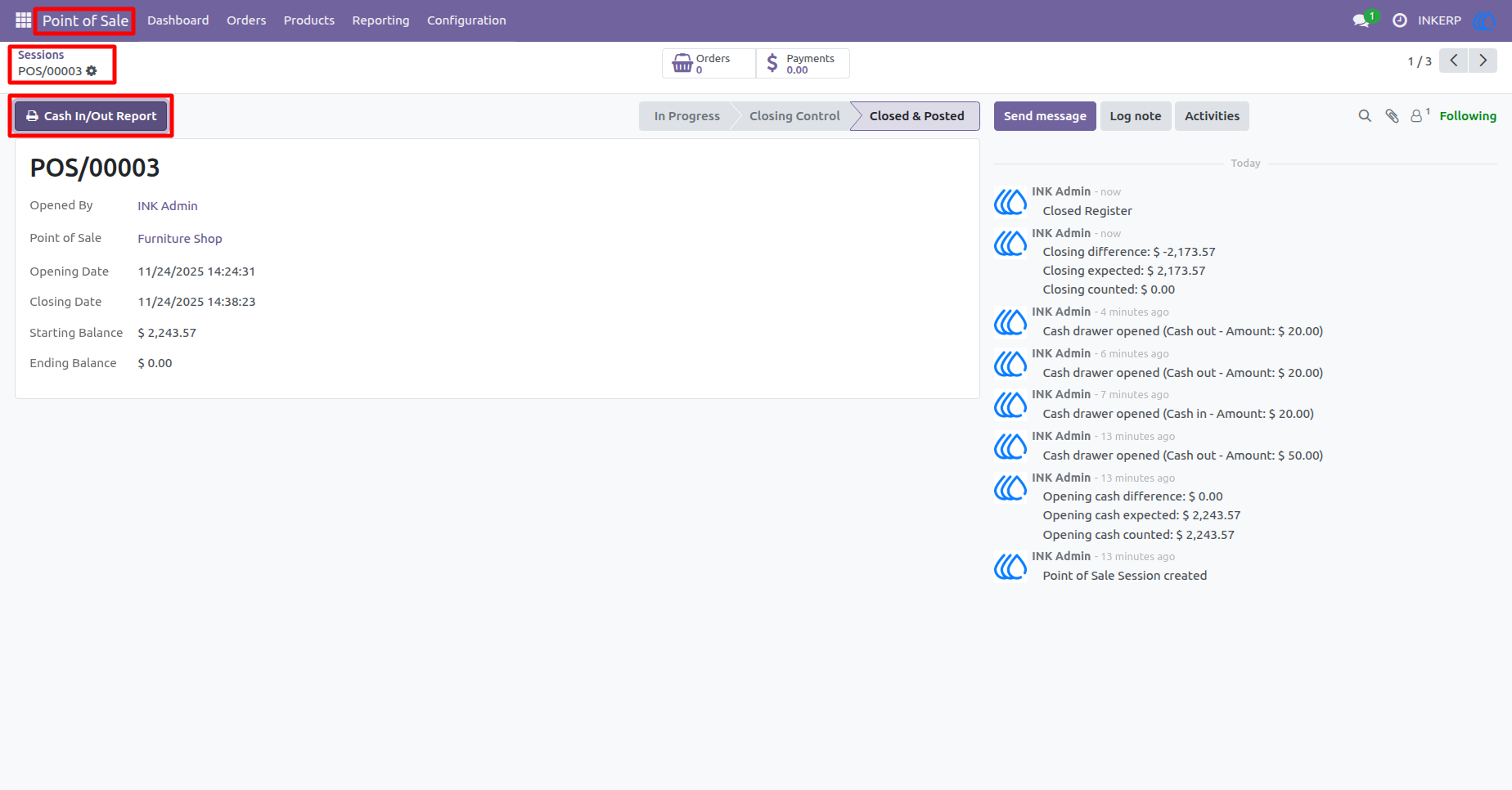Open the Dashboard menu
The height and width of the screenshot is (790, 1512).
tap(178, 20)
